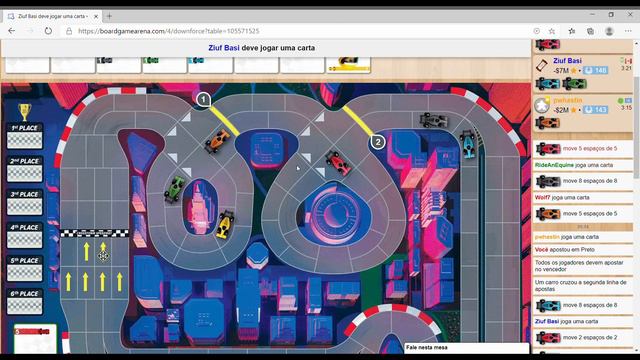Click the 2nd PLACE slot
The height and width of the screenshot is (360, 640).
24,169
